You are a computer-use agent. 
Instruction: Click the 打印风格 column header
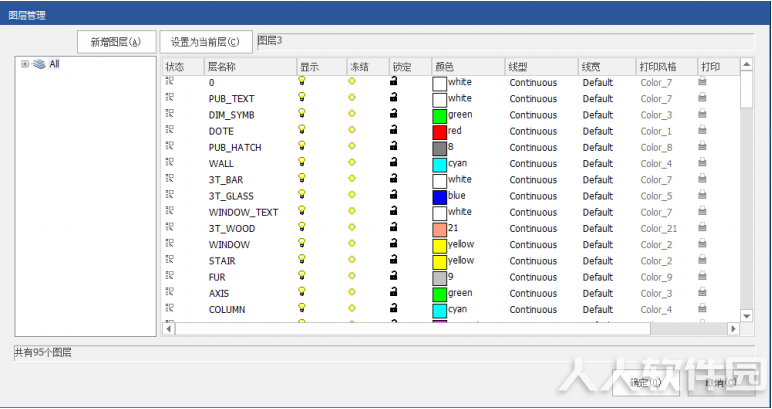pos(667,66)
